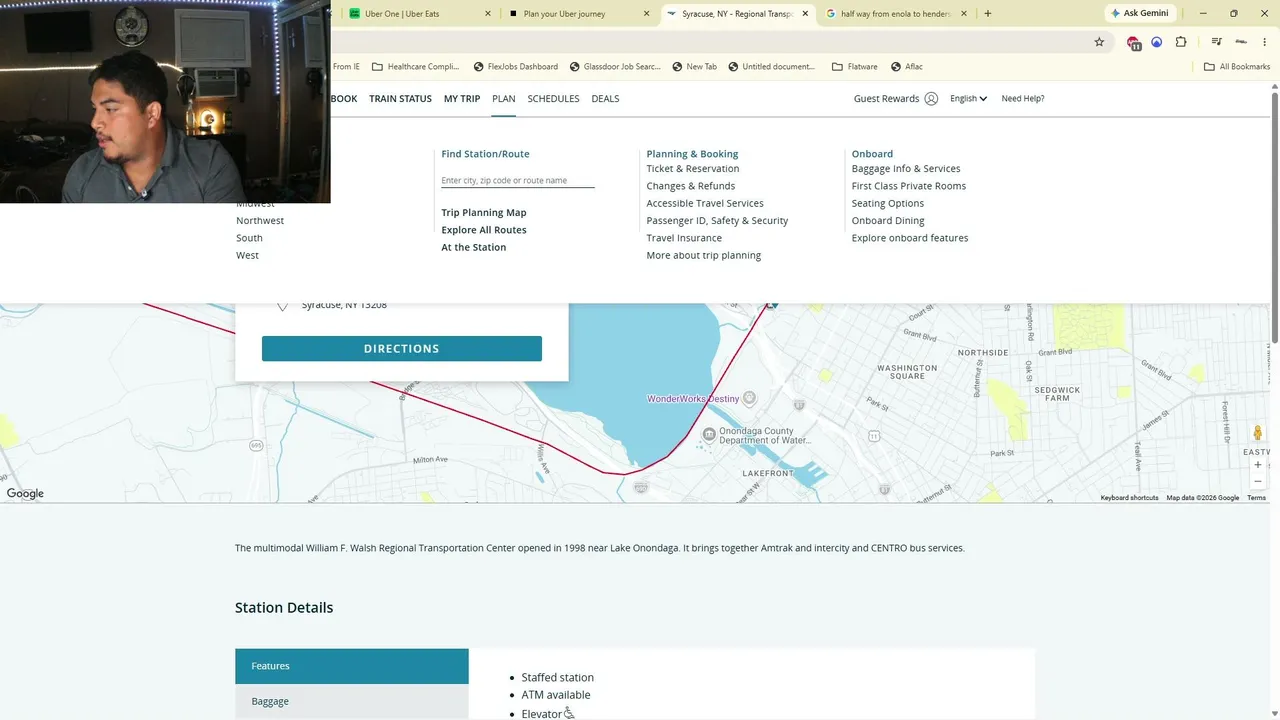Open the Glassdoor Job Search bookmark

point(615,67)
